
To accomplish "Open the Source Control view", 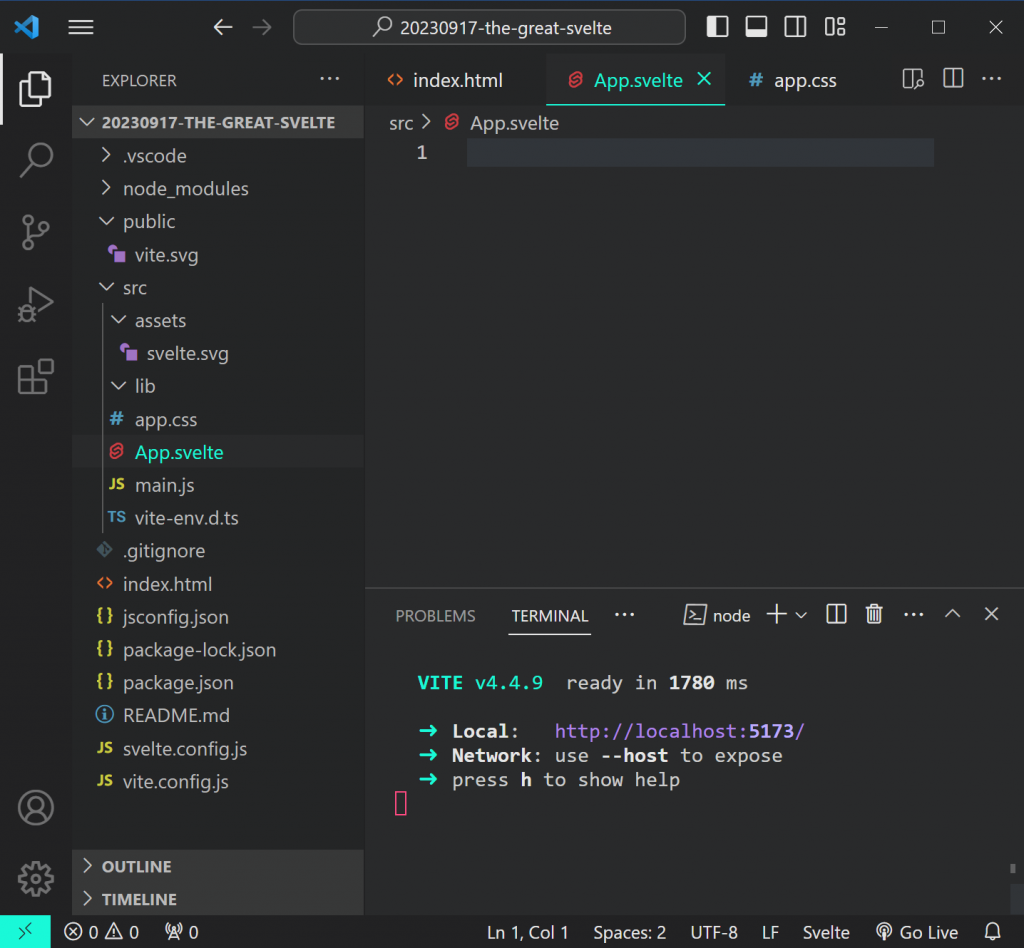I will tap(36, 232).
